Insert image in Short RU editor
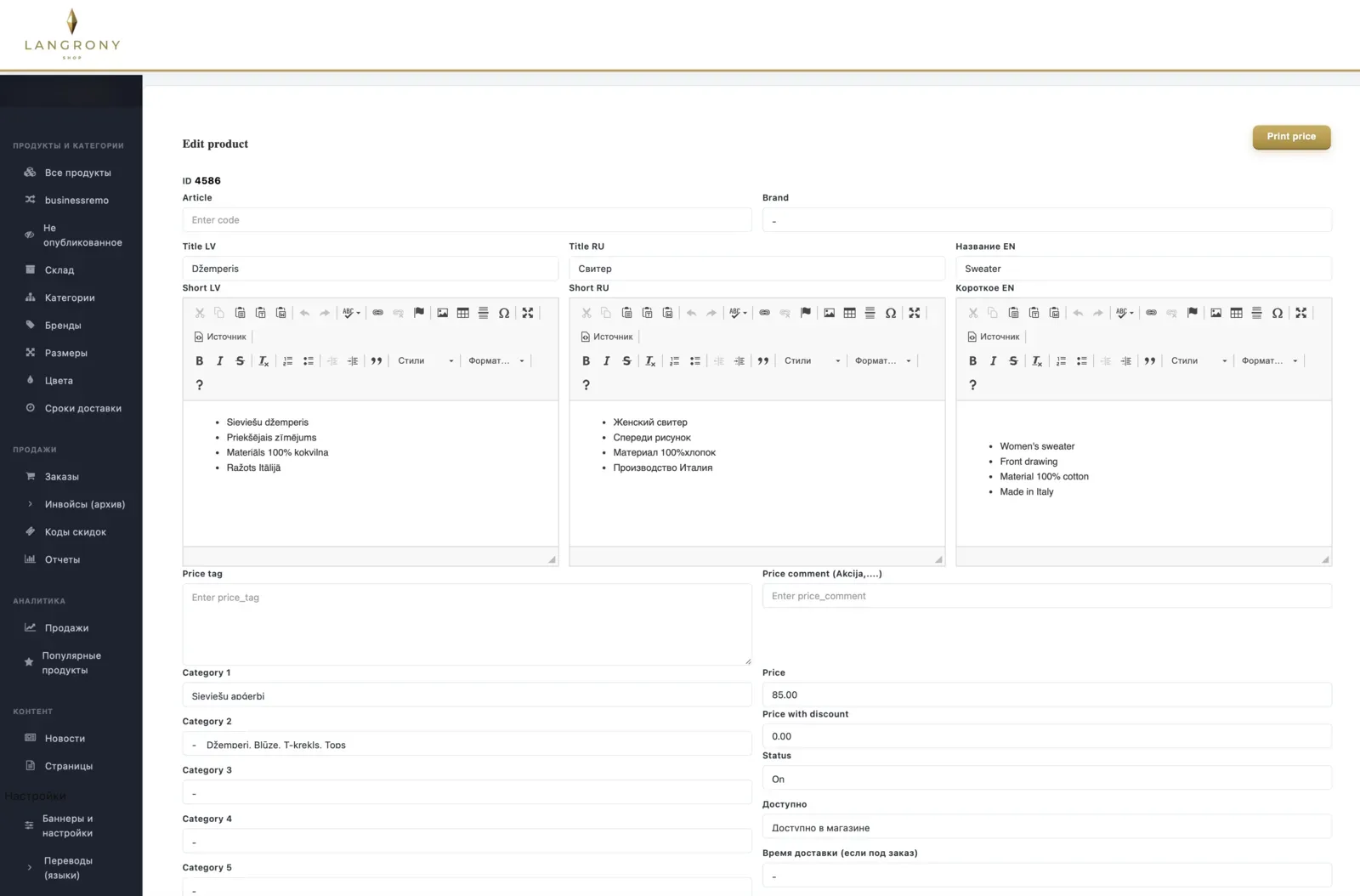1360x896 pixels. [830, 313]
